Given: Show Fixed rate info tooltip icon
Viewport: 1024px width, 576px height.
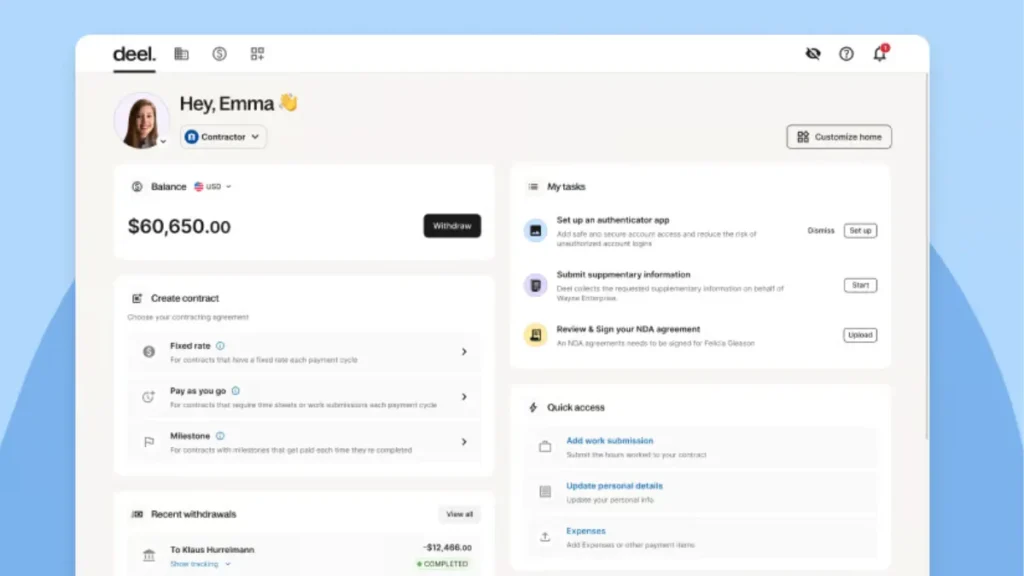Looking at the screenshot, I should click(220, 346).
